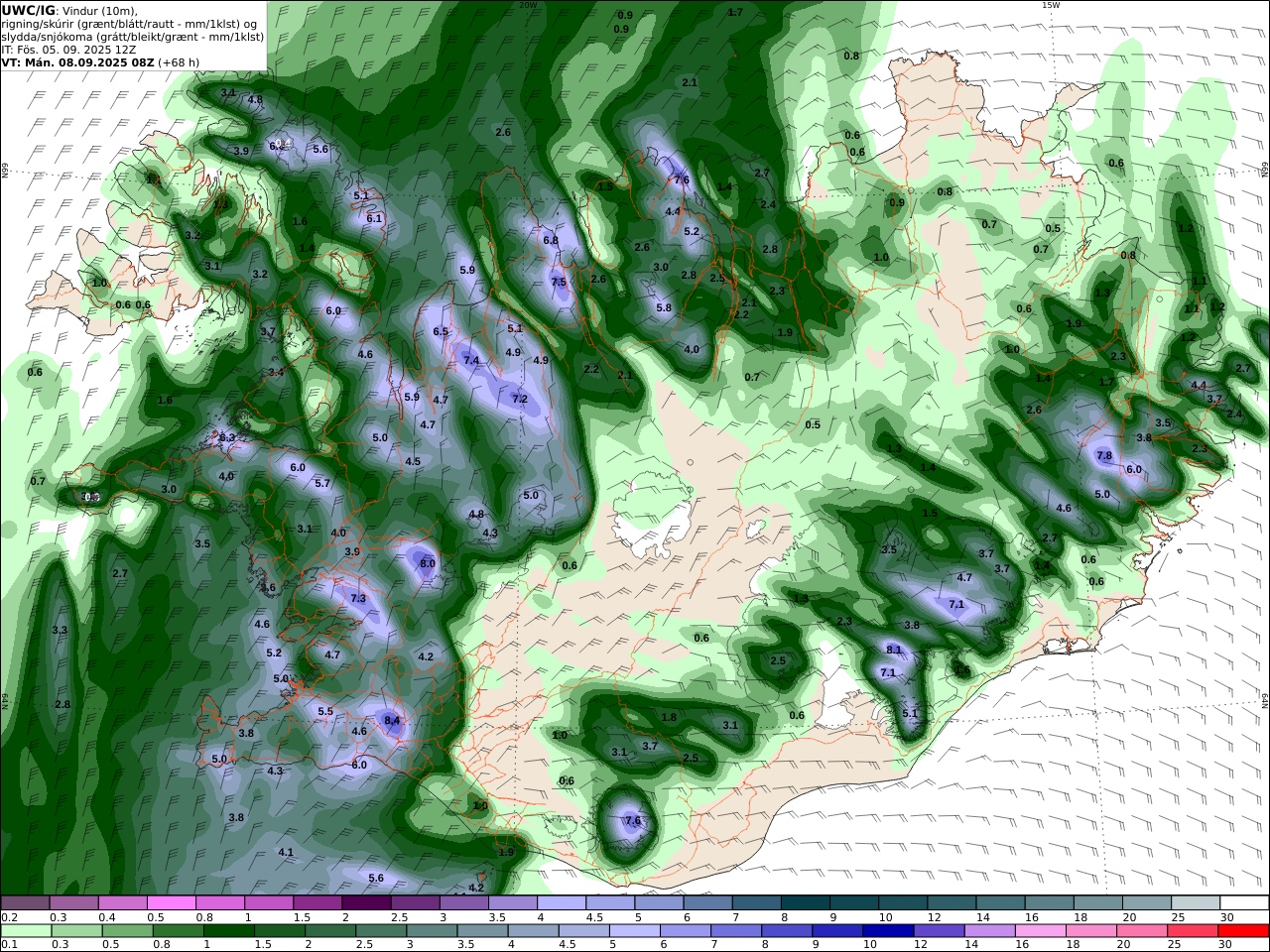Pick the magenta-purple legend swatch labeled 1.5
Screen dimensions: 1270x952
point(317,902)
